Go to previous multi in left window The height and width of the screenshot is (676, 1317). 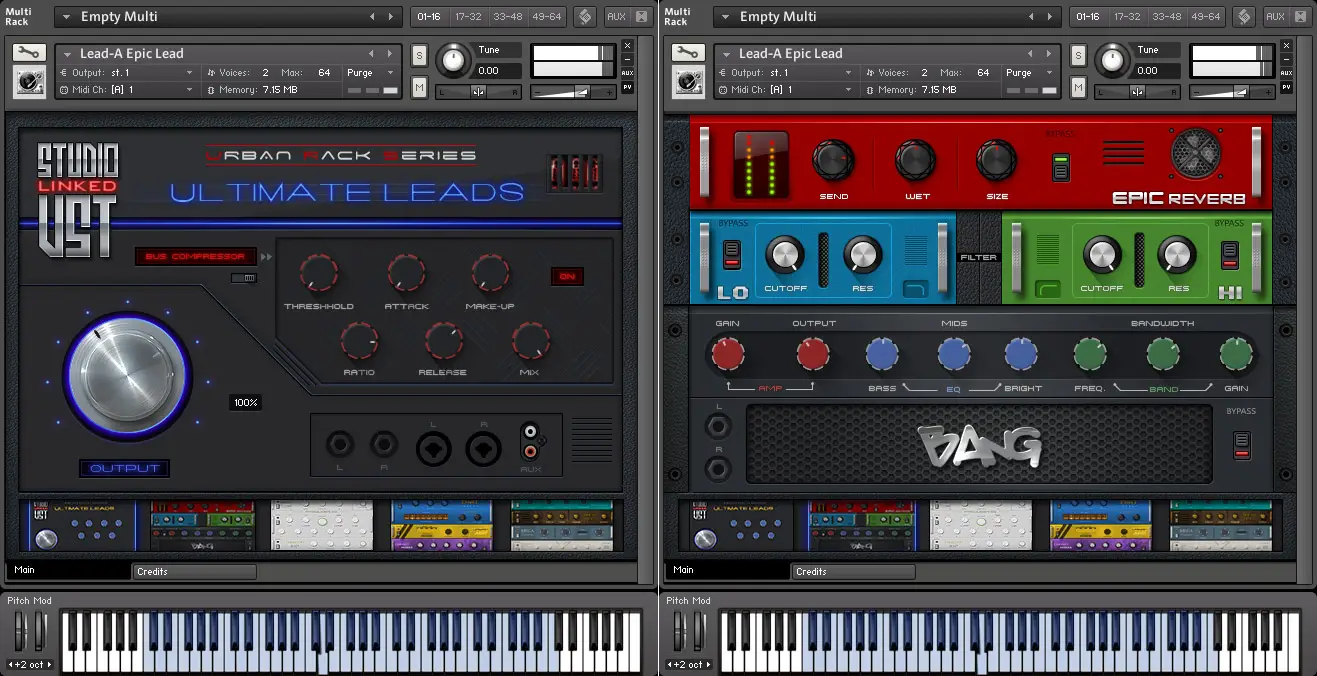point(374,17)
